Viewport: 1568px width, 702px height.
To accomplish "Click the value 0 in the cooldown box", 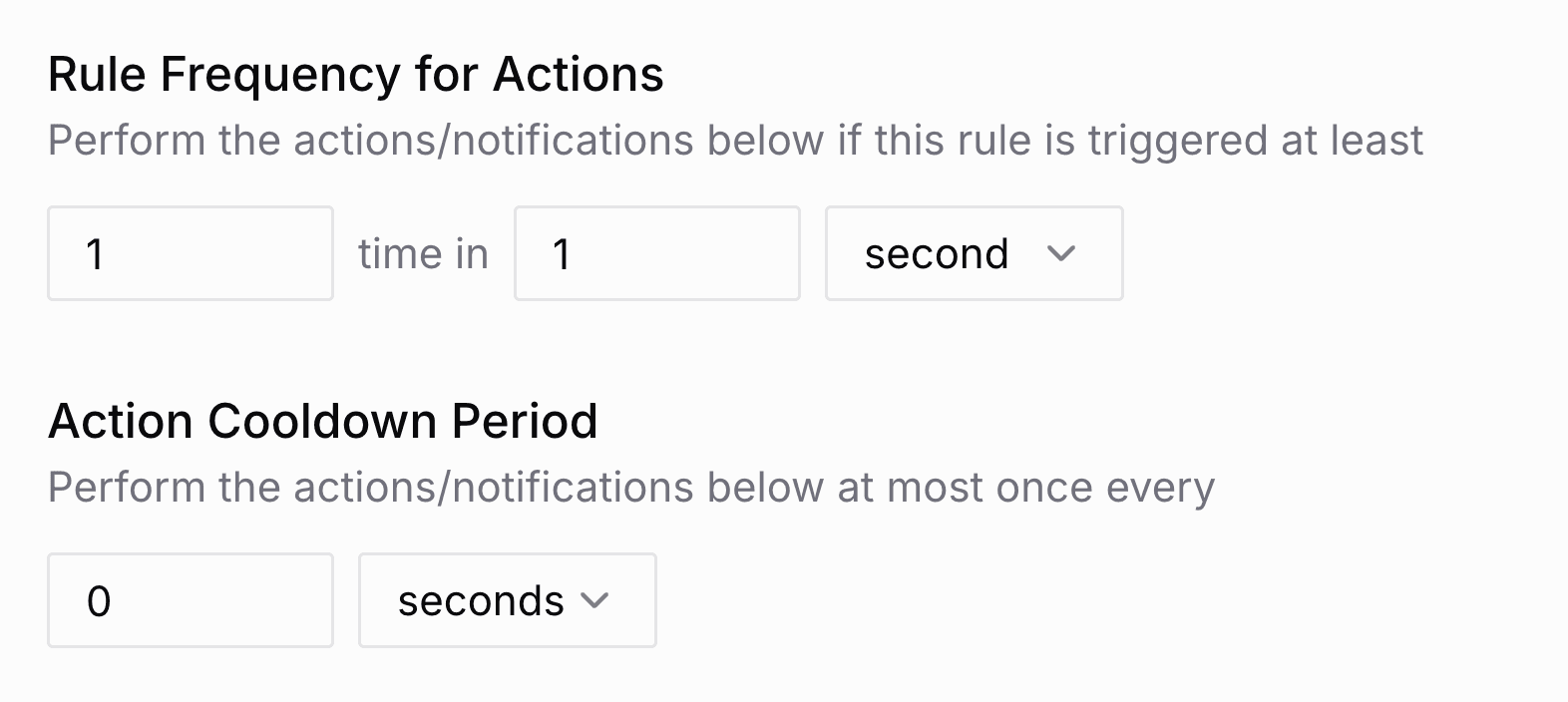I will click(99, 601).
